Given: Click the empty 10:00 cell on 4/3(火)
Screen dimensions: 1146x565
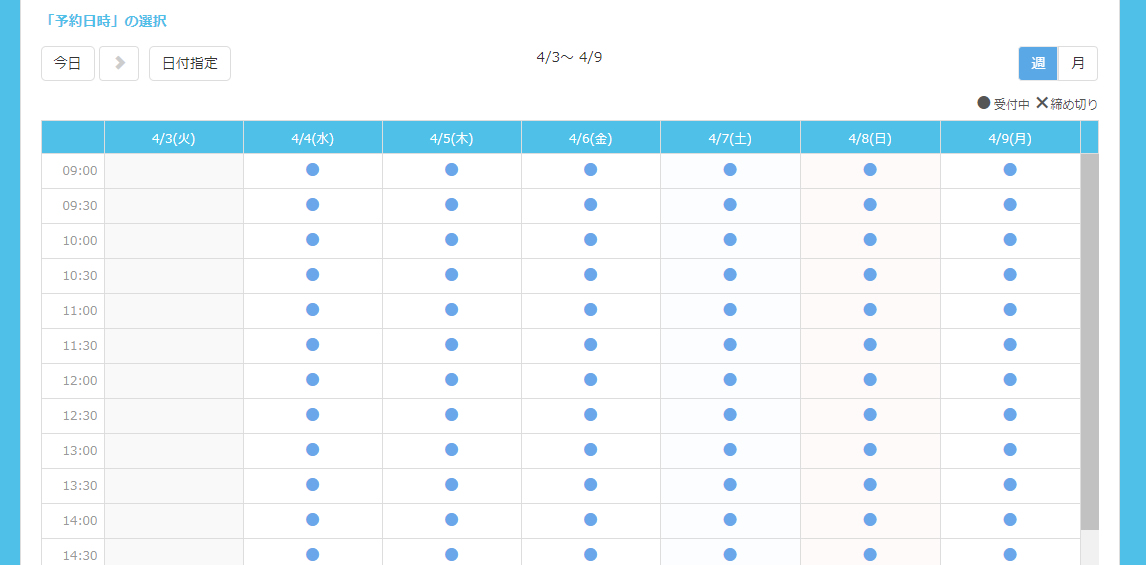Looking at the screenshot, I should pos(173,241).
